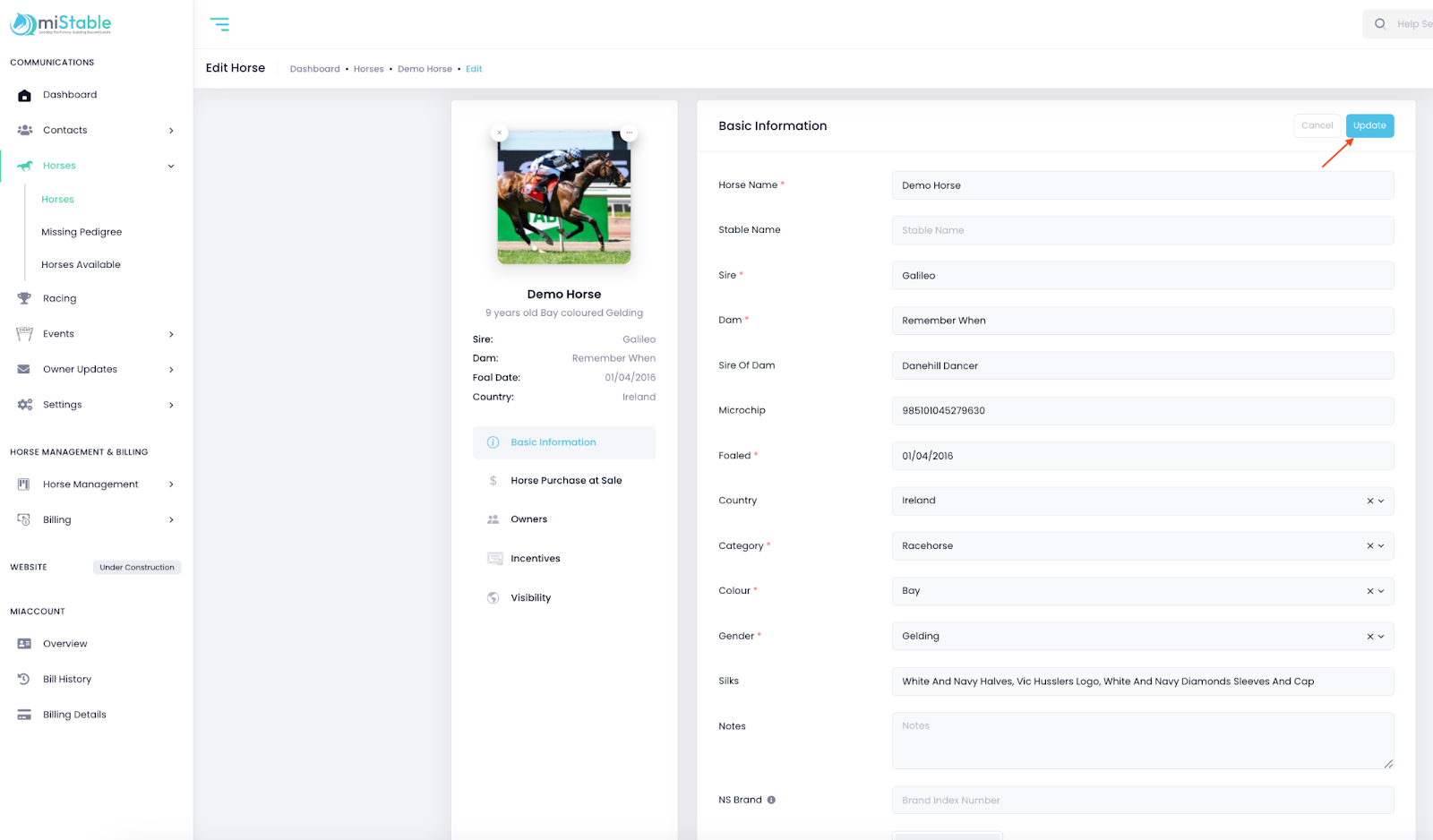Viewport: 1433px width, 840px height.
Task: Open Racing from trophy icon item
Action: pos(59,298)
